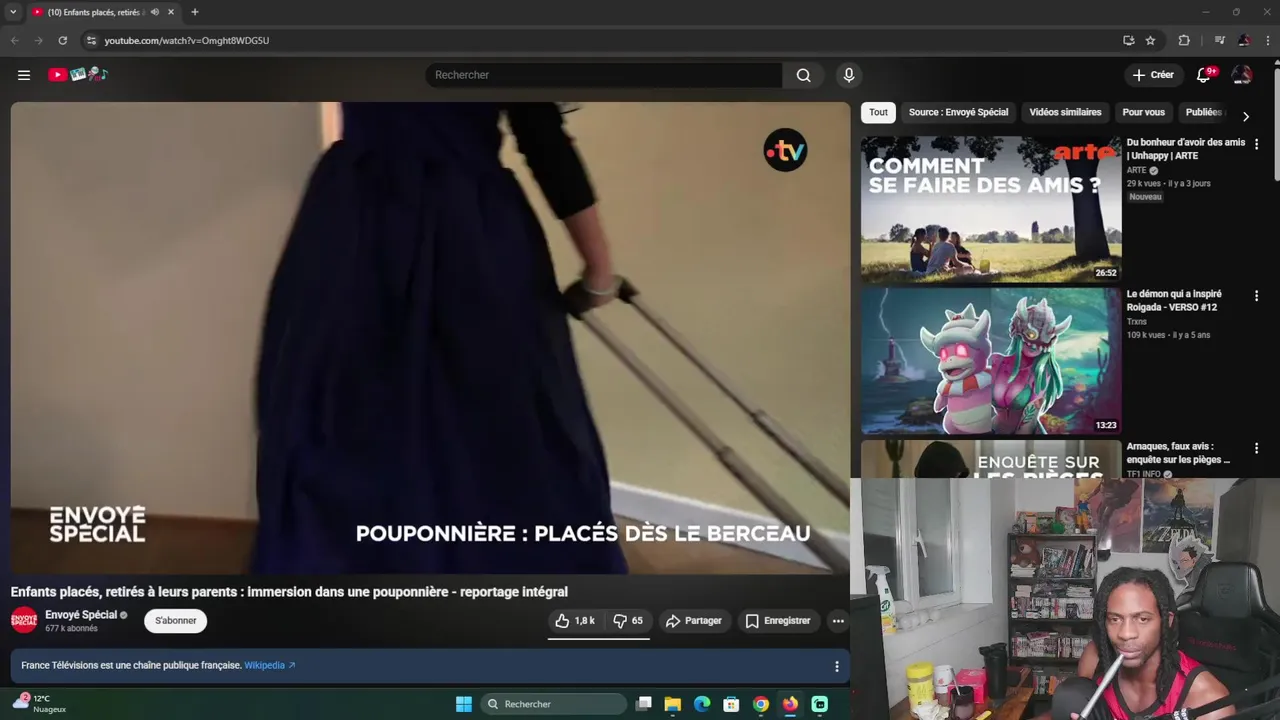Click the video title text

coord(289,592)
